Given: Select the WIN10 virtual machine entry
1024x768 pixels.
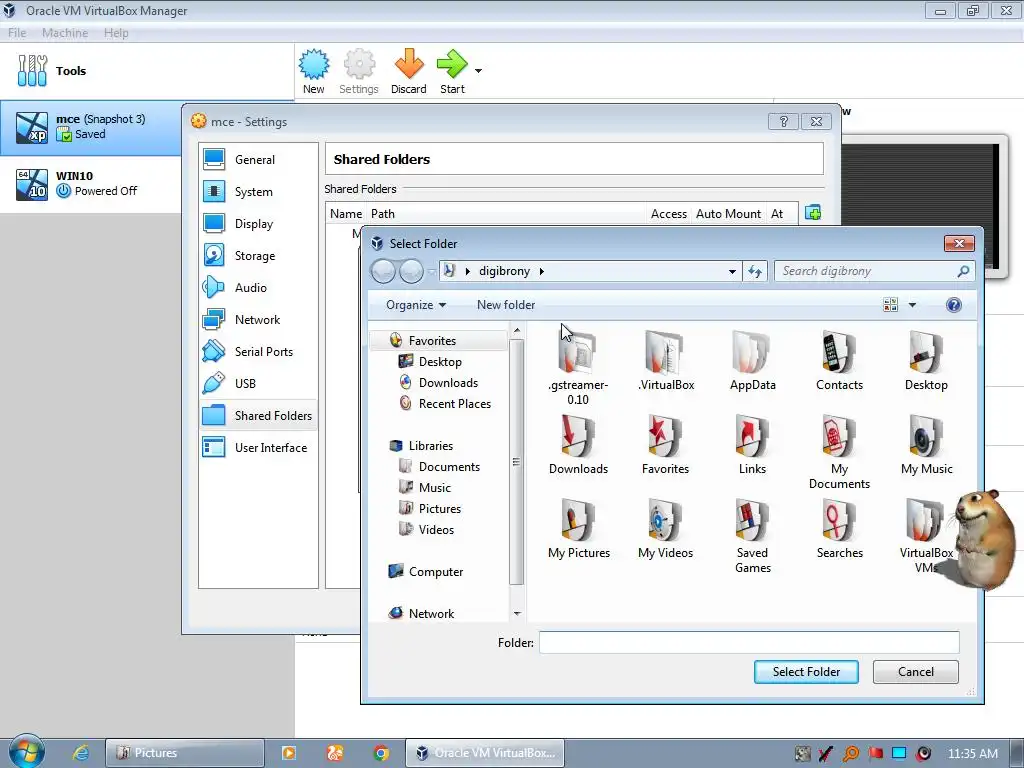Looking at the screenshot, I should [x=91, y=184].
